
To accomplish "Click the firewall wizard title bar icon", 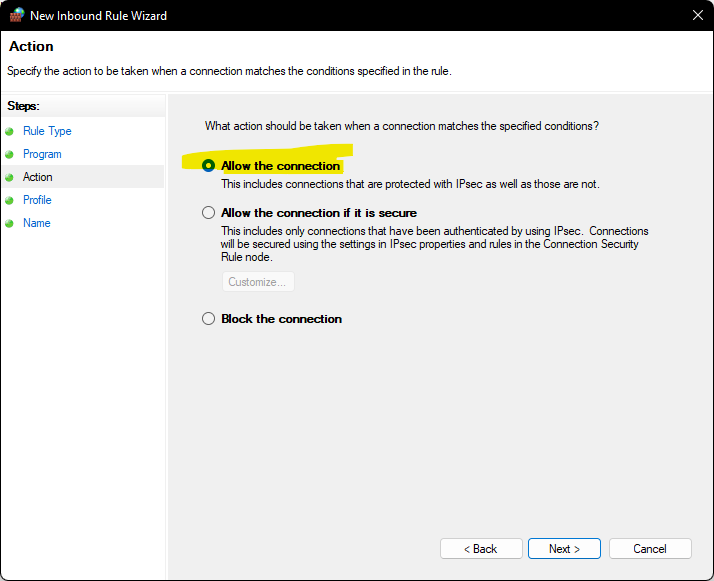I will click(17, 15).
